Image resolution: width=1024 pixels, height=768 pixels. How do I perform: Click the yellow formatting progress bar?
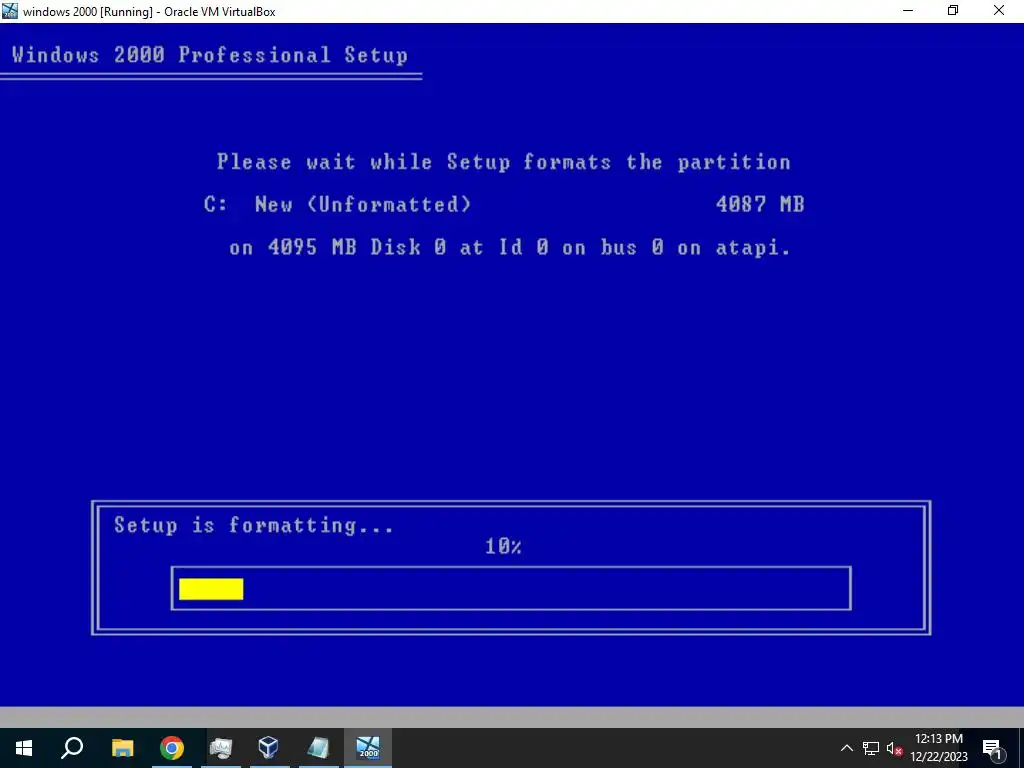211,589
